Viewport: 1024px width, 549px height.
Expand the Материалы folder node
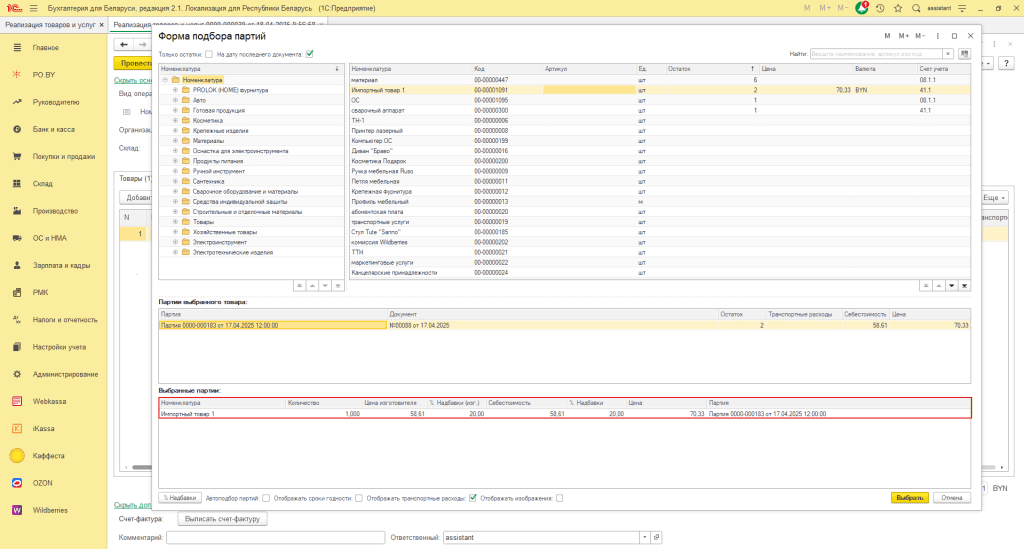click(x=175, y=141)
